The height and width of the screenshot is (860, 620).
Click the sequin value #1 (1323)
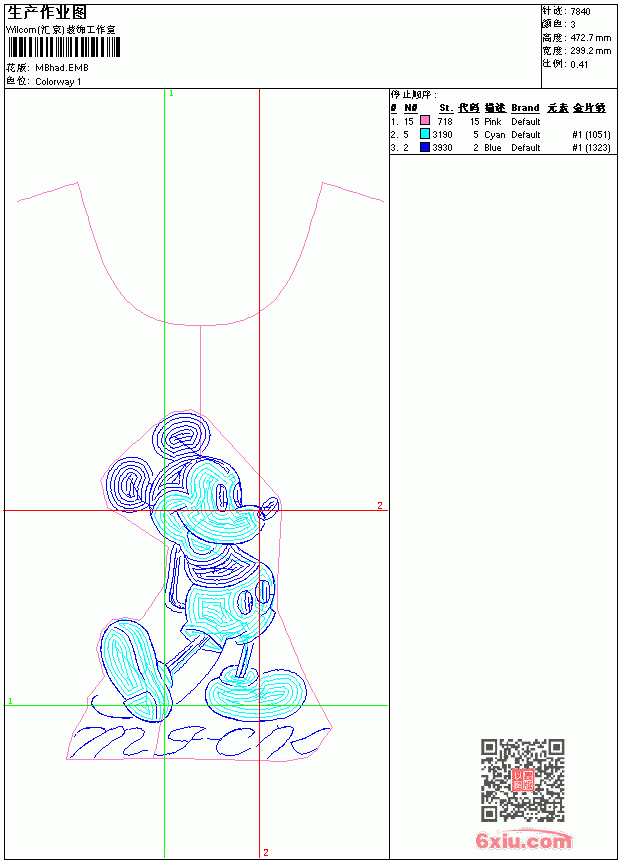pos(591,148)
